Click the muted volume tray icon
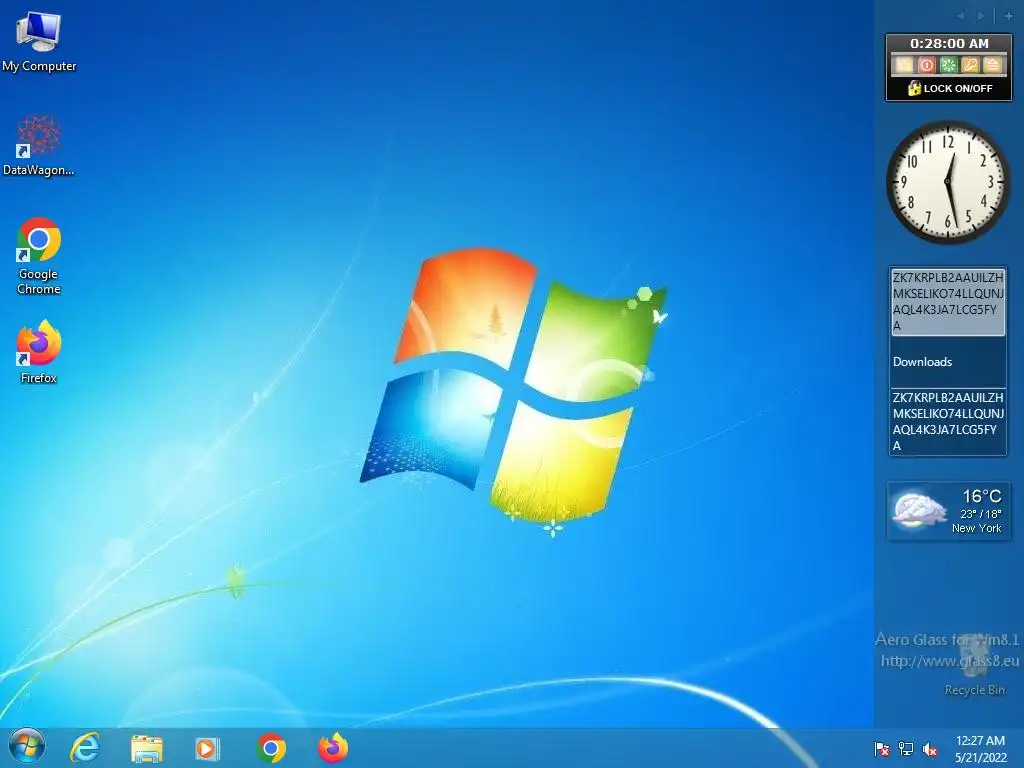This screenshot has width=1024, height=768. point(930,749)
